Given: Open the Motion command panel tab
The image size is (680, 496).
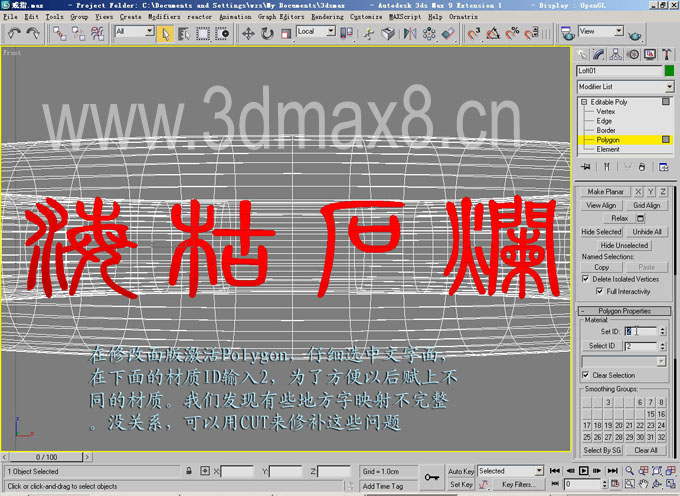Looking at the screenshot, I should 633,54.
